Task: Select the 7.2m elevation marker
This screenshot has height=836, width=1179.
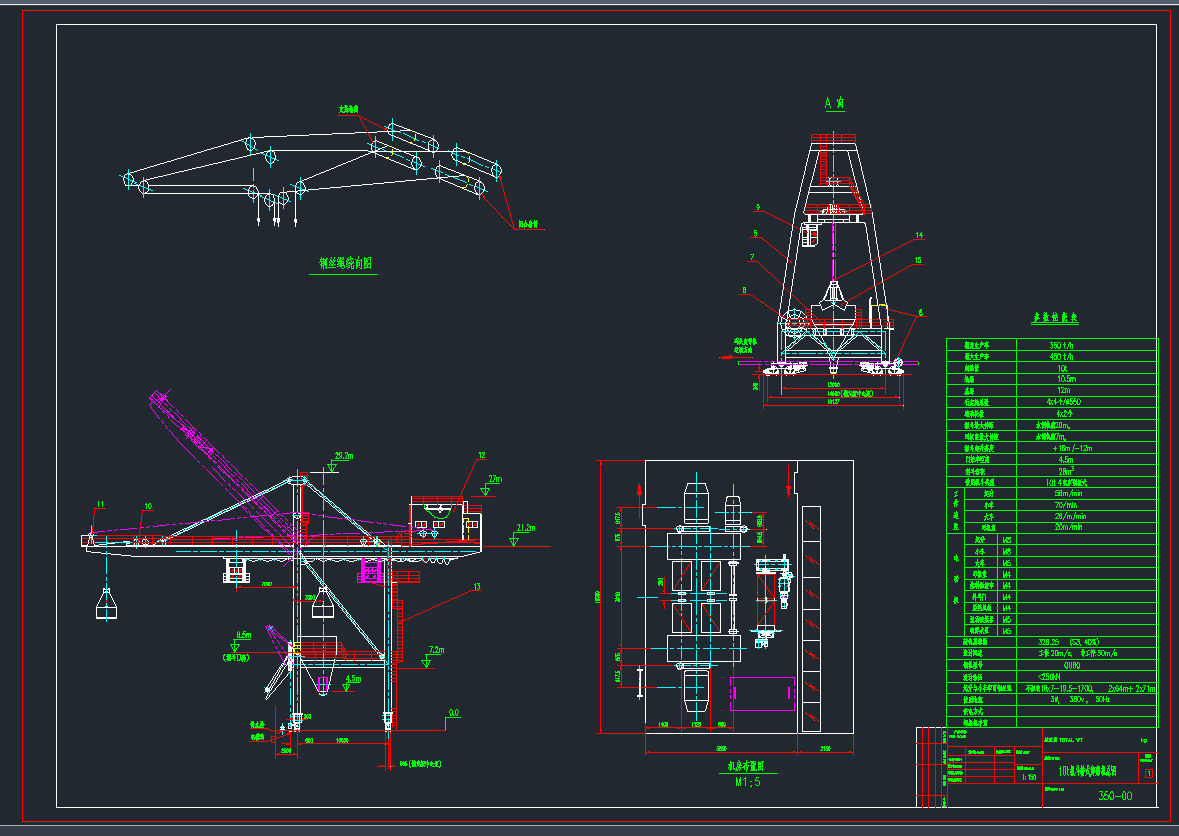Action: pos(435,650)
